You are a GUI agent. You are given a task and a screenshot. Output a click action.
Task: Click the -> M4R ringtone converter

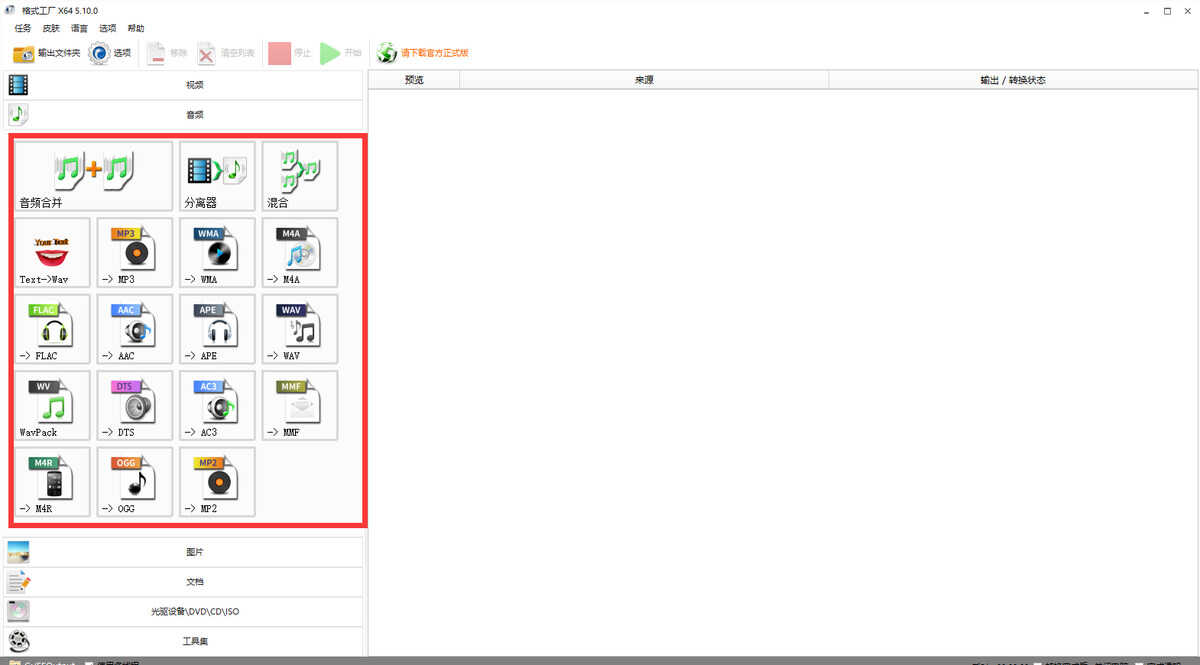coord(52,482)
